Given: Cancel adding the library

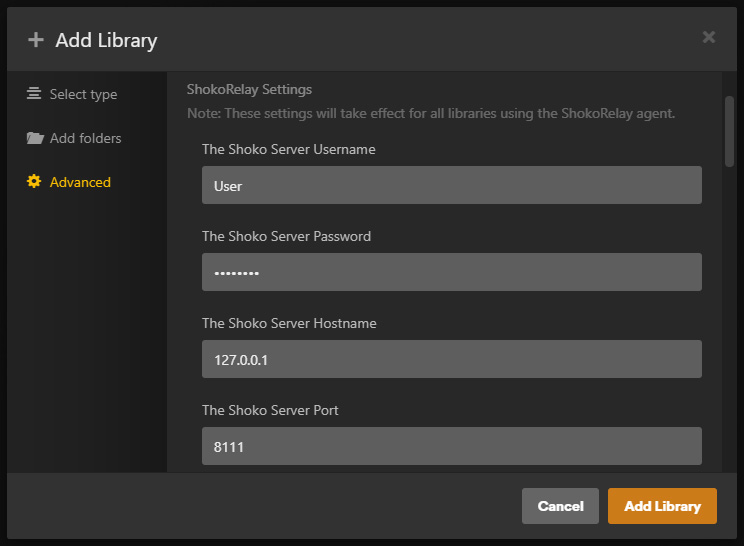Looking at the screenshot, I should coord(560,506).
